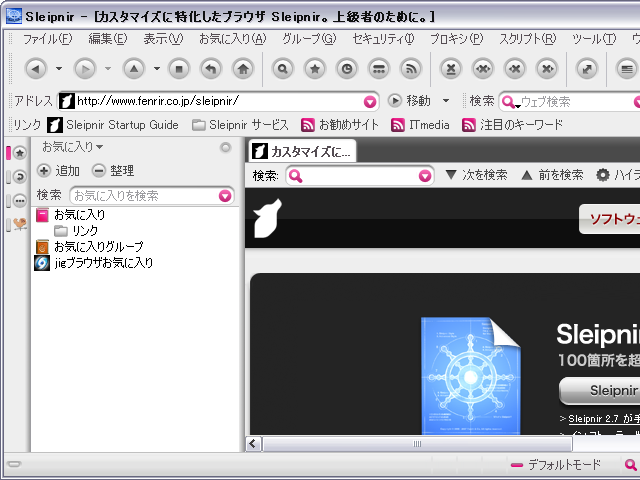
Task: Close the current tab with X icon
Action: (x=451, y=69)
